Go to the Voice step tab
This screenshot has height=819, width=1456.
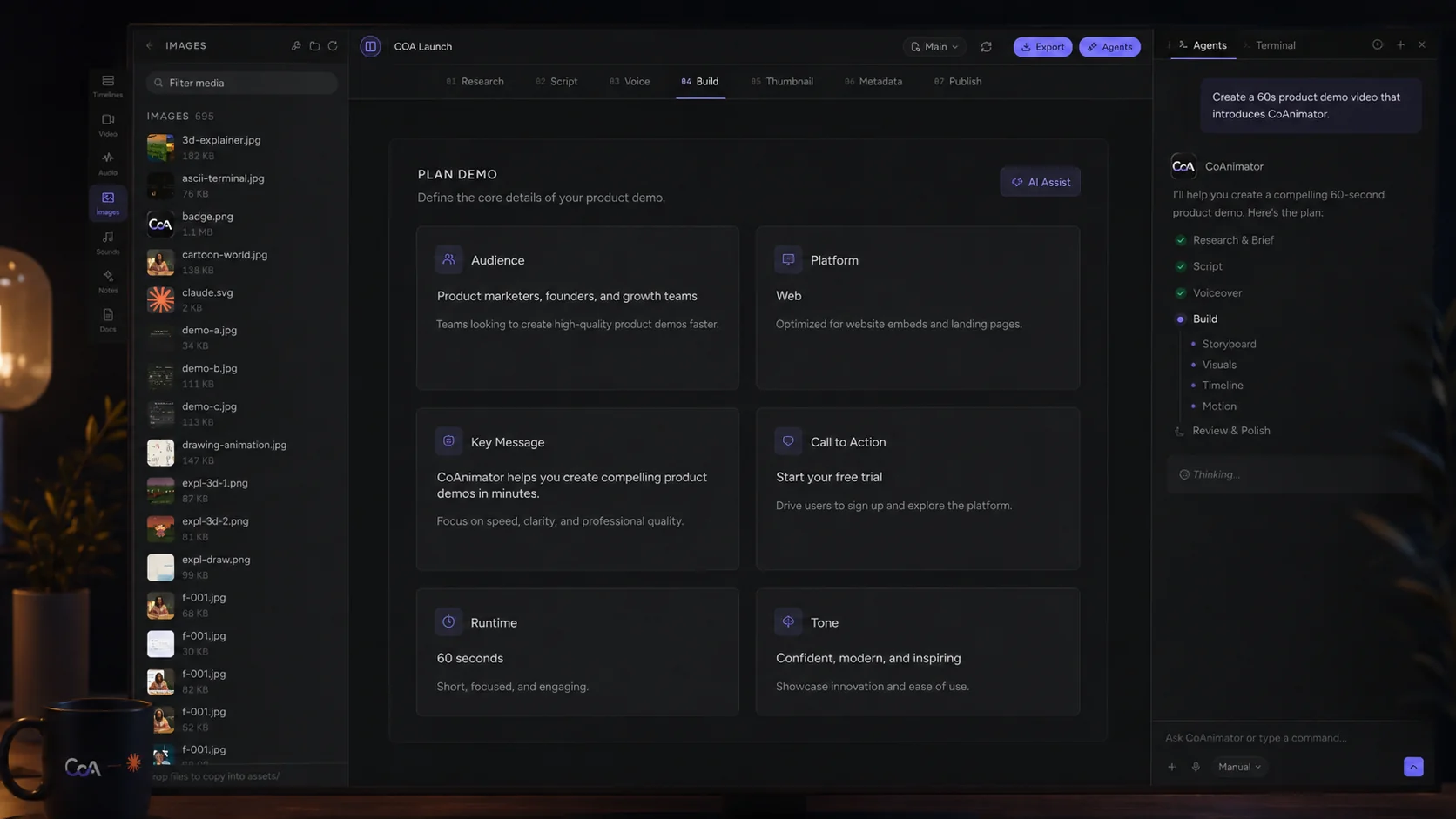point(630,82)
